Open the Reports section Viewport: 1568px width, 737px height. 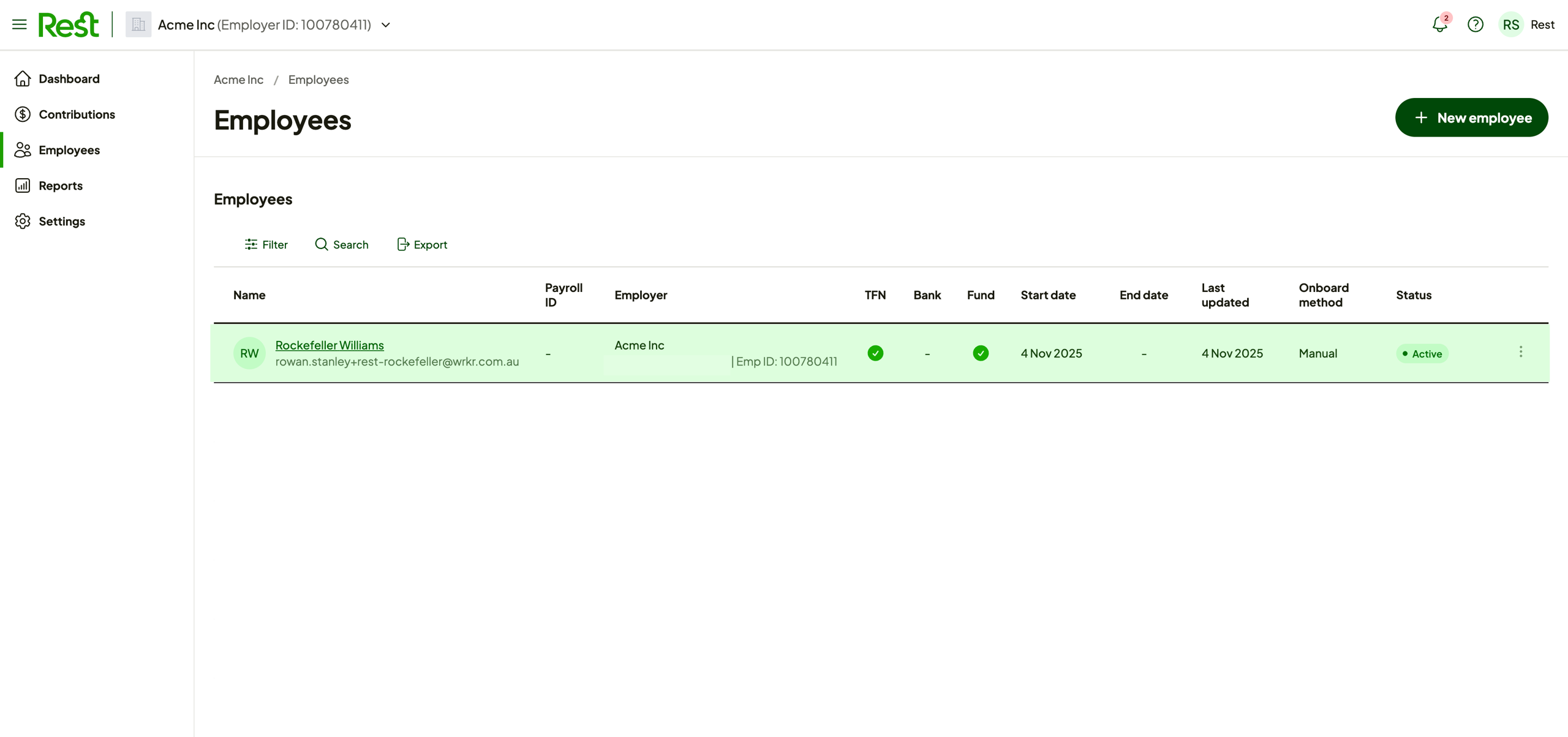point(60,185)
